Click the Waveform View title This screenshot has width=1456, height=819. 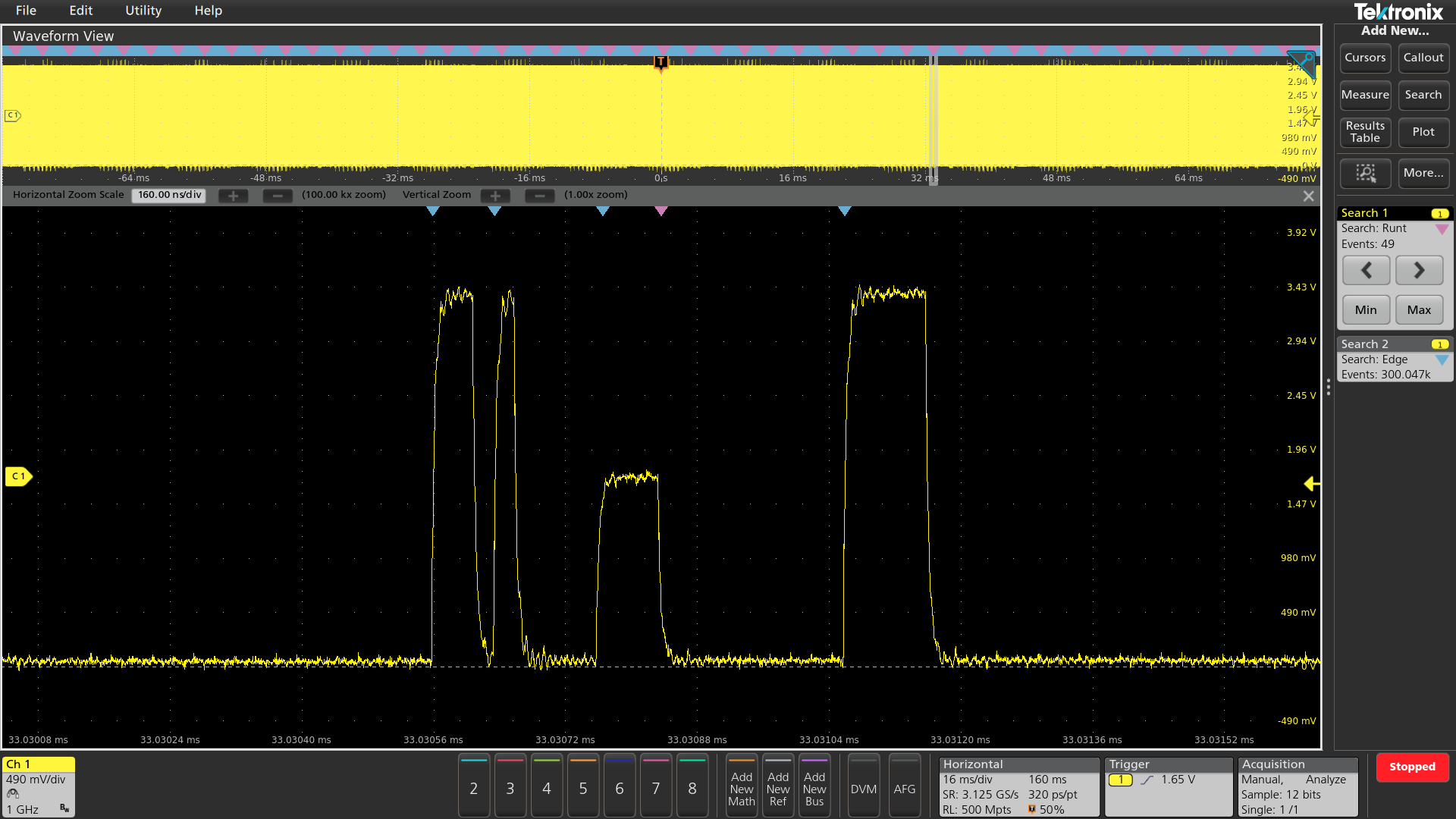(64, 36)
